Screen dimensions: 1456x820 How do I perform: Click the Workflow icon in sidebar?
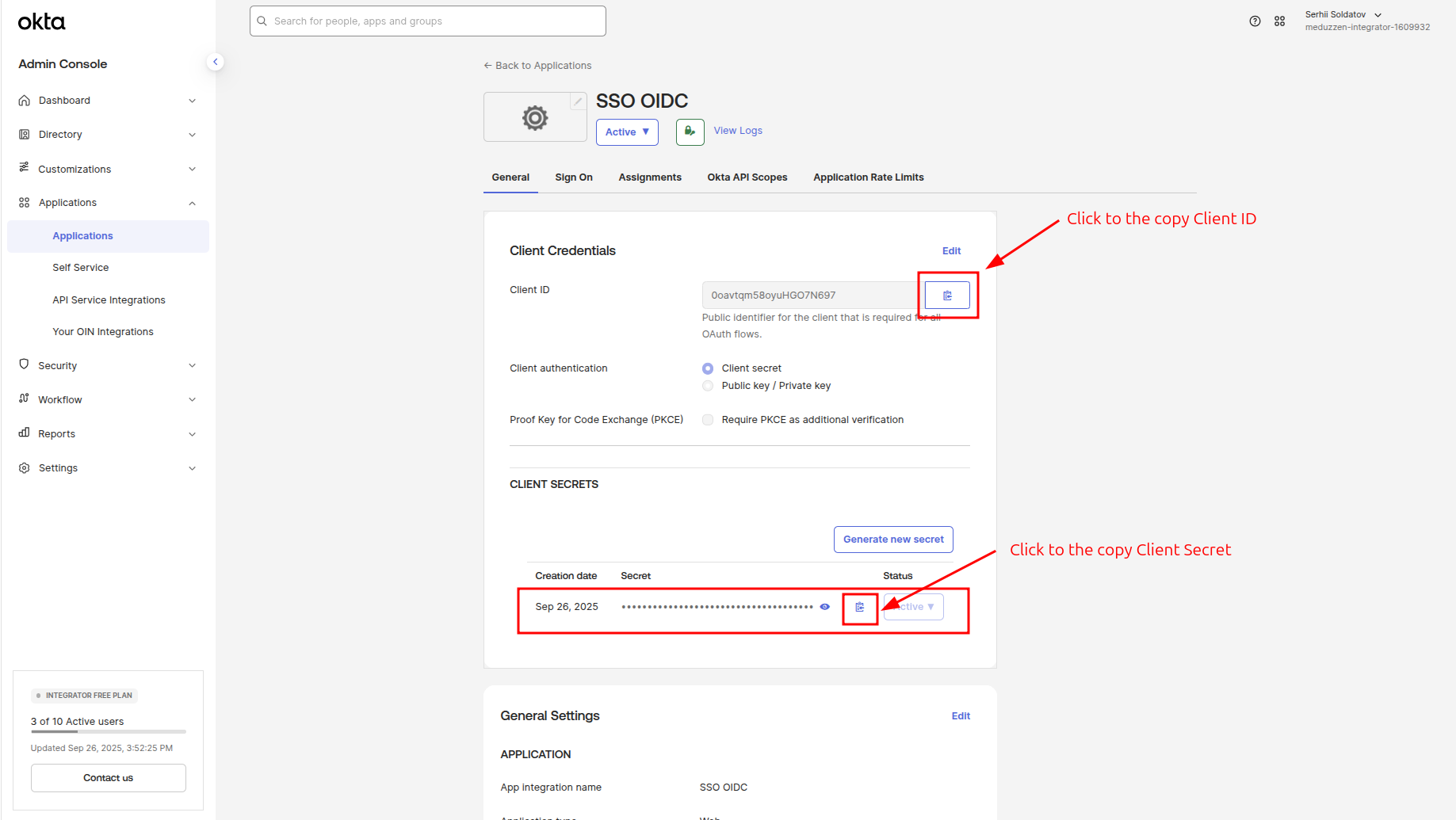(x=25, y=399)
